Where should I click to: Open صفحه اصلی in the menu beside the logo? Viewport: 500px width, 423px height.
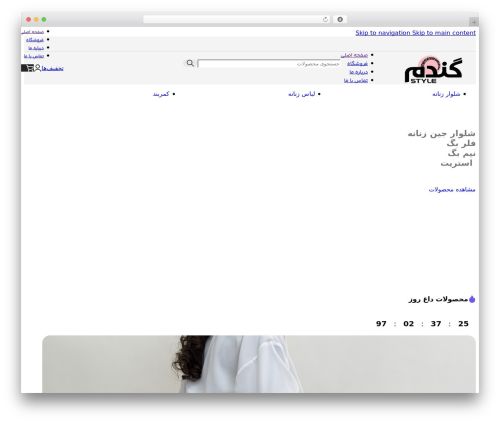coord(354,55)
